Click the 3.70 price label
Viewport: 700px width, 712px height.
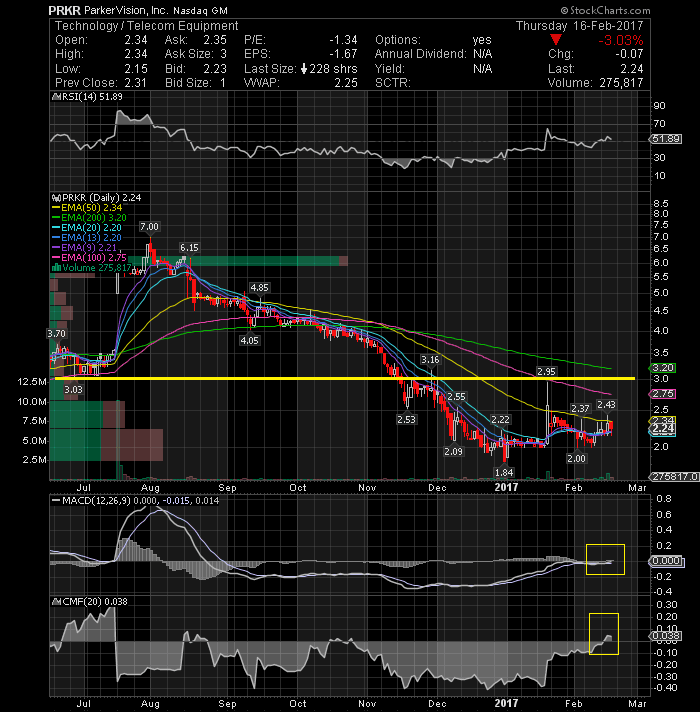click(x=56, y=334)
